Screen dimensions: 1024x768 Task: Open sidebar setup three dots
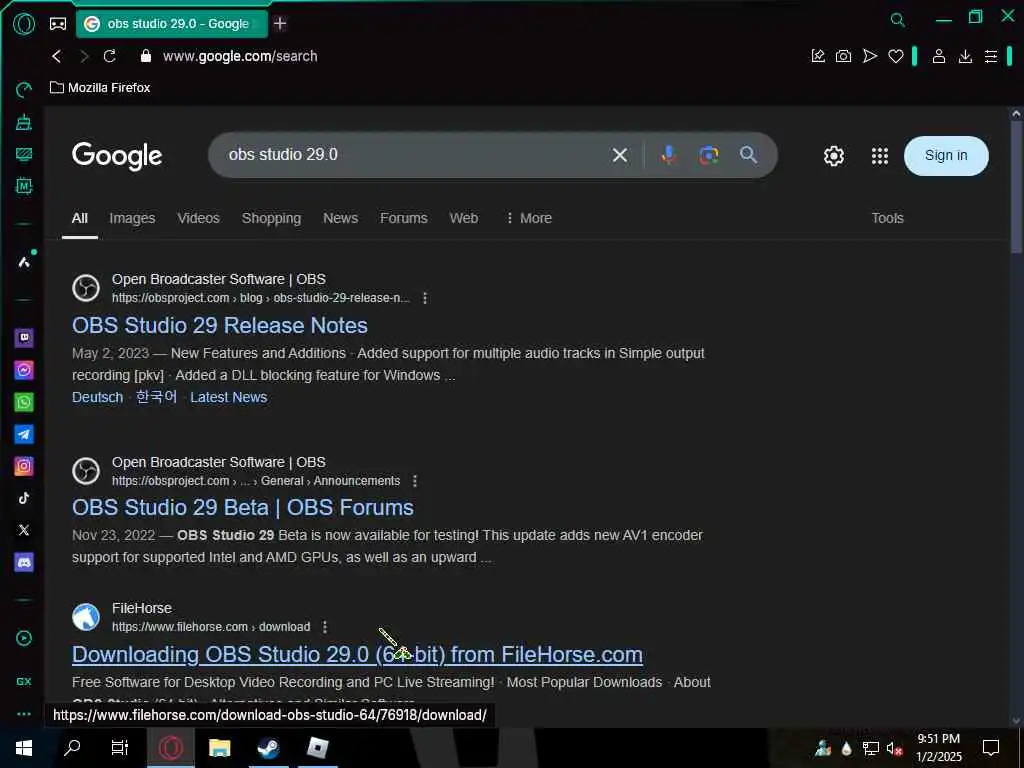click(24, 714)
